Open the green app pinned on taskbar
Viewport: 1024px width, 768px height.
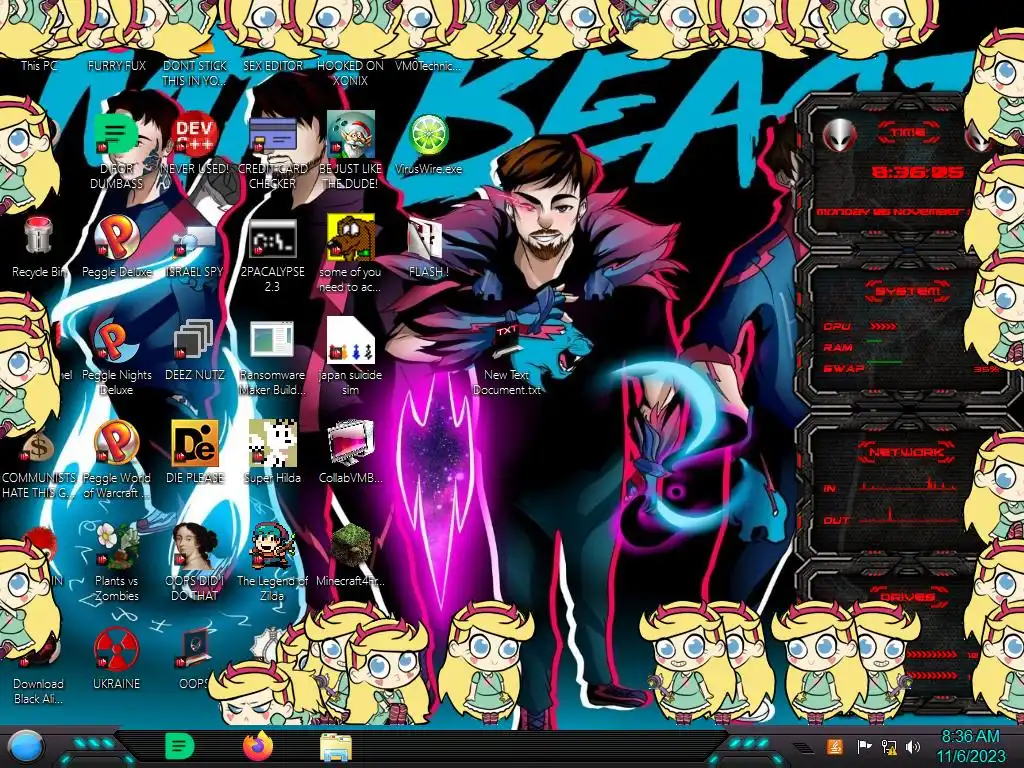pyautogui.click(x=179, y=746)
